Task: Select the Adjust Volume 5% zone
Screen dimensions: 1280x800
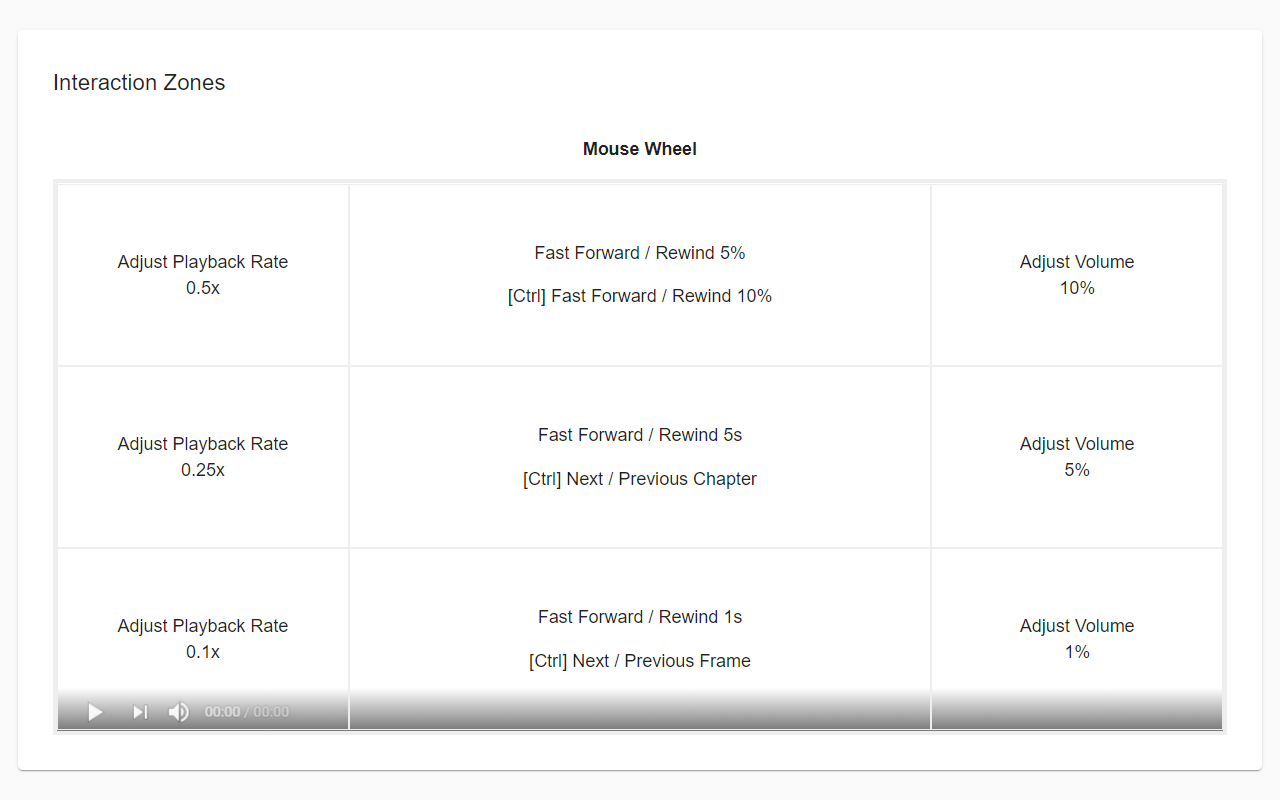Action: pos(1077,457)
